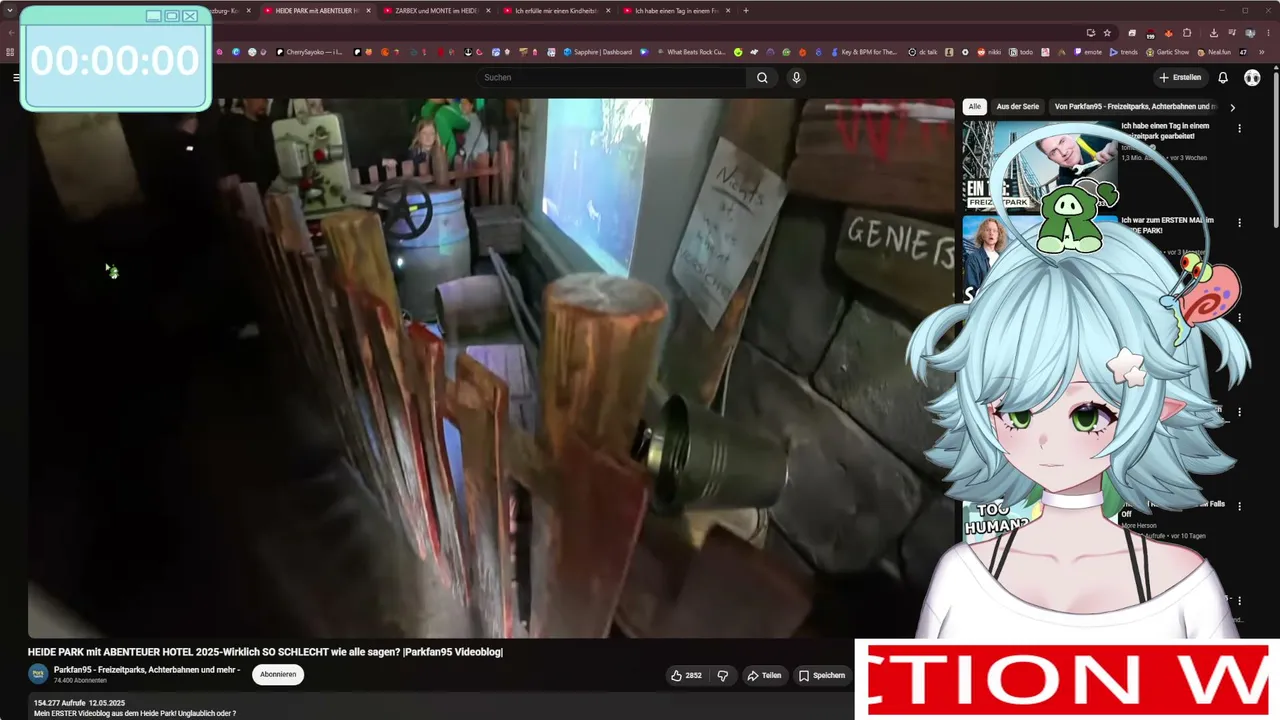
Task: Dislike the video with thumbs-down
Action: pyautogui.click(x=723, y=676)
